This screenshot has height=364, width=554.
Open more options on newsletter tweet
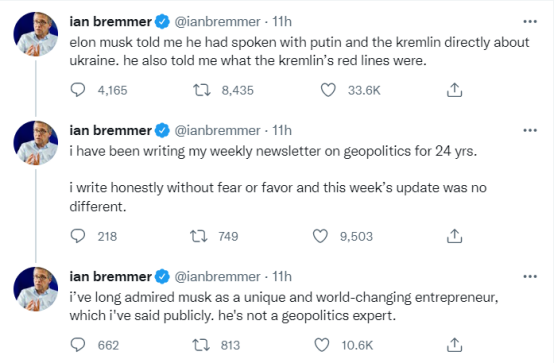[x=530, y=130]
